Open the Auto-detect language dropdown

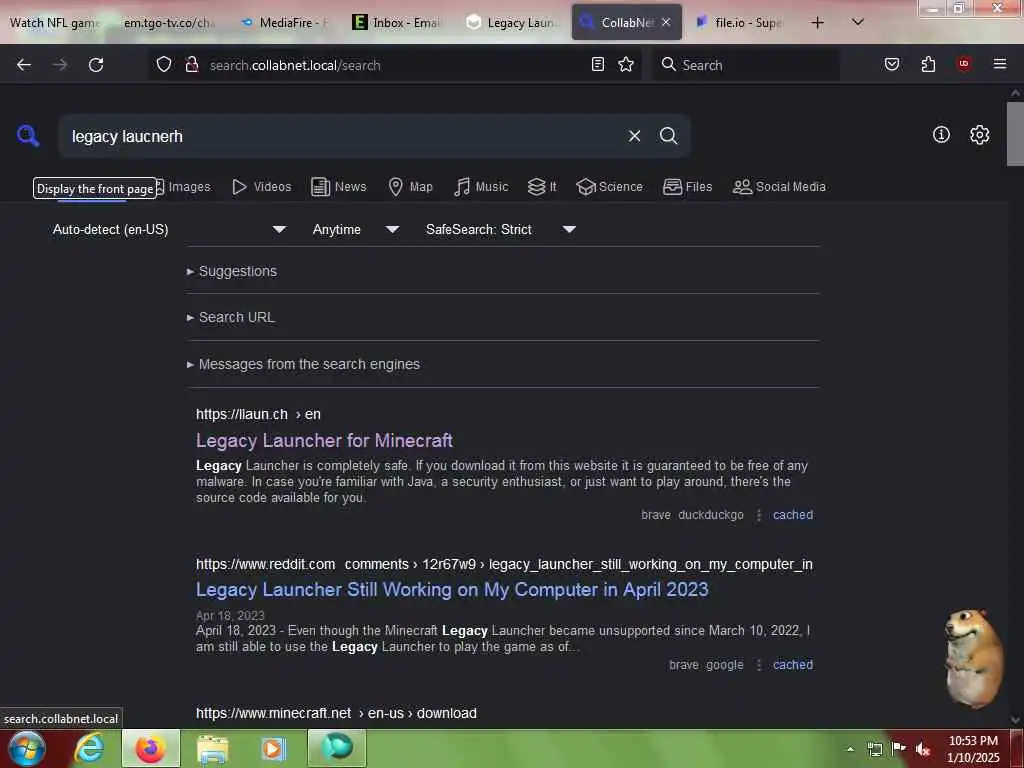(x=169, y=229)
